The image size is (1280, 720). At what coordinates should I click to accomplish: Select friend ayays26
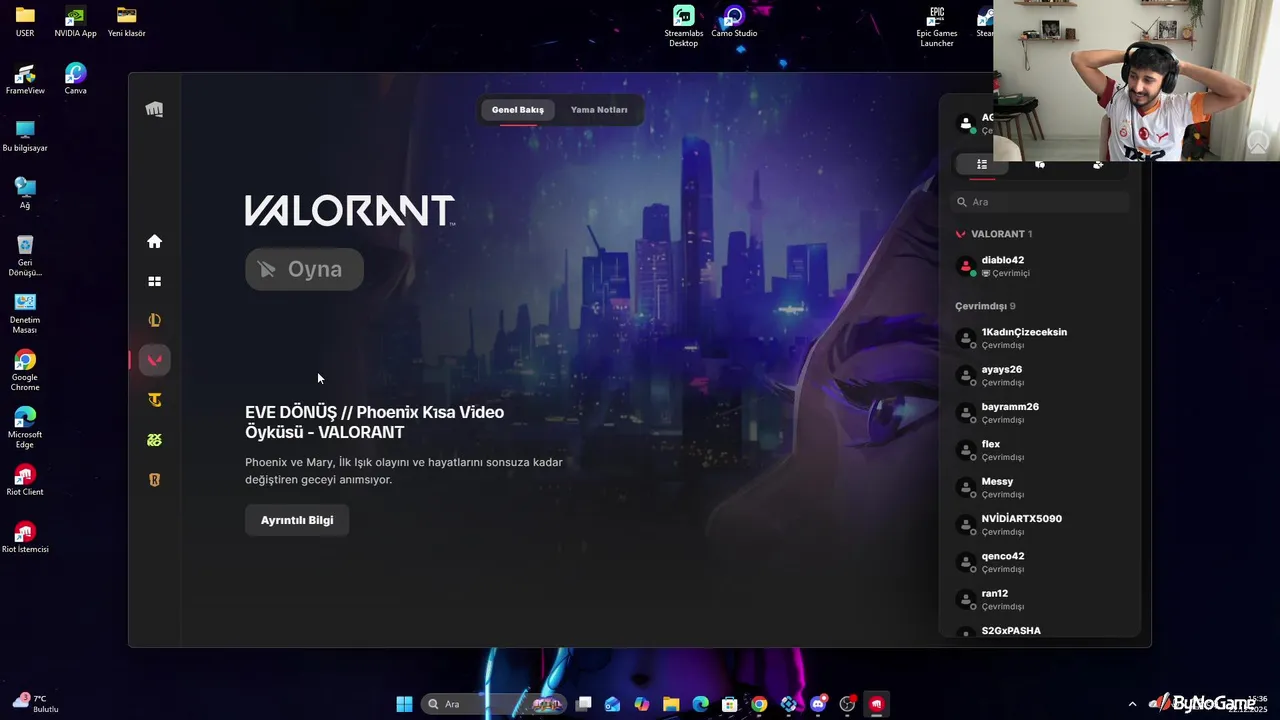[x=1040, y=376]
